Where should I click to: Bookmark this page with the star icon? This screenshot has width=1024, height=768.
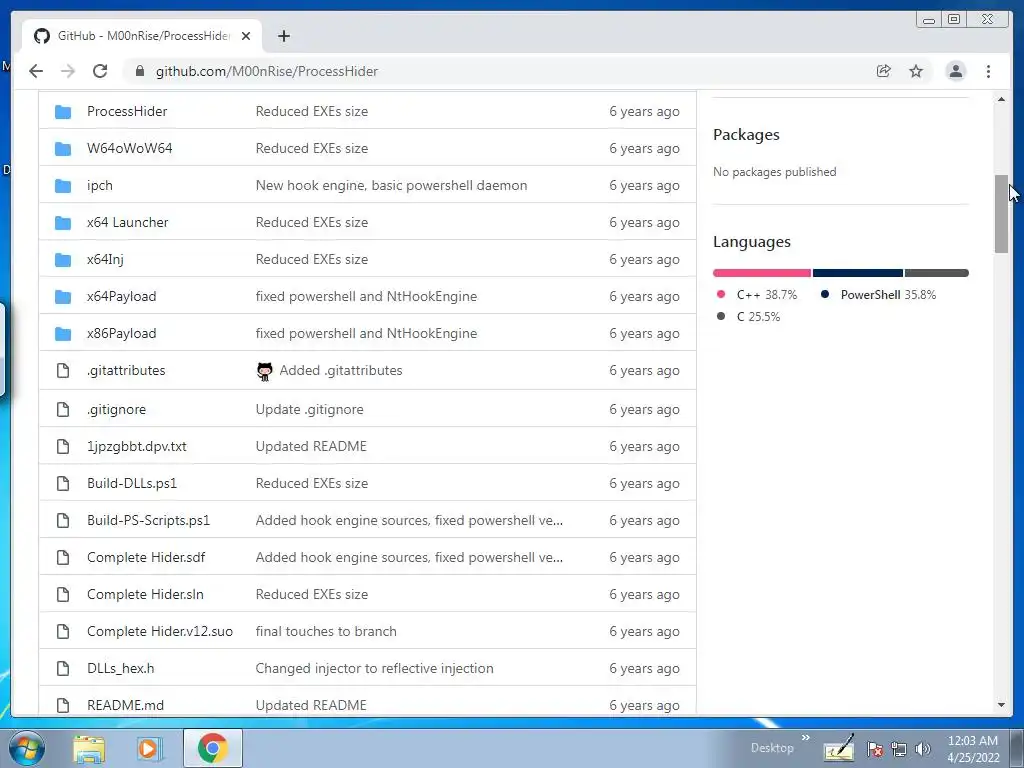tap(916, 71)
